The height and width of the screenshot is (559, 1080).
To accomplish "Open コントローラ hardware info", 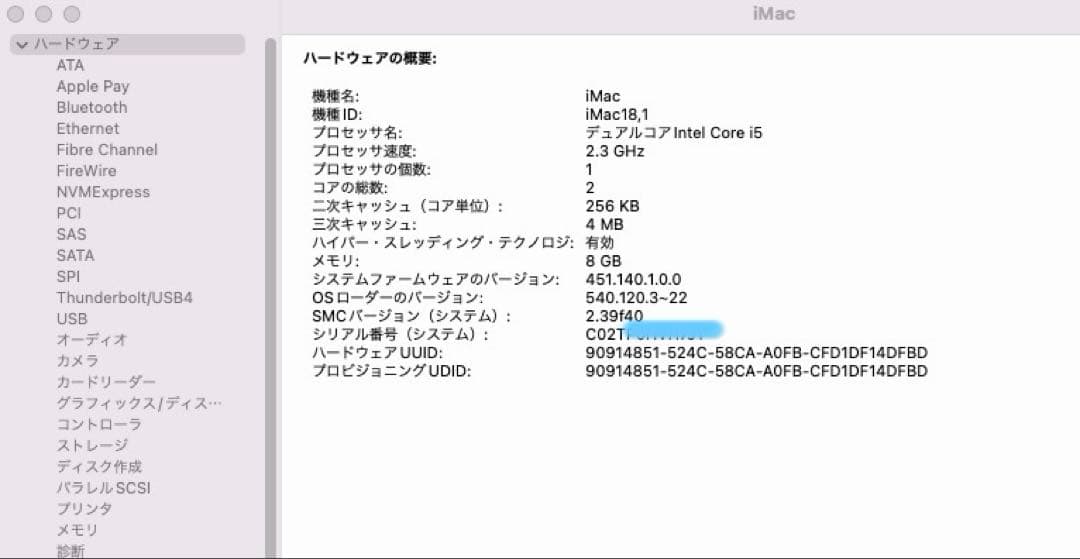I will tap(99, 425).
